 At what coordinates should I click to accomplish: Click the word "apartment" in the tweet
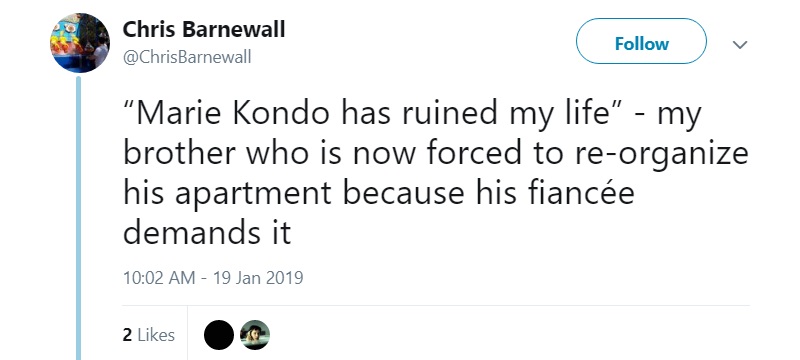[253, 195]
